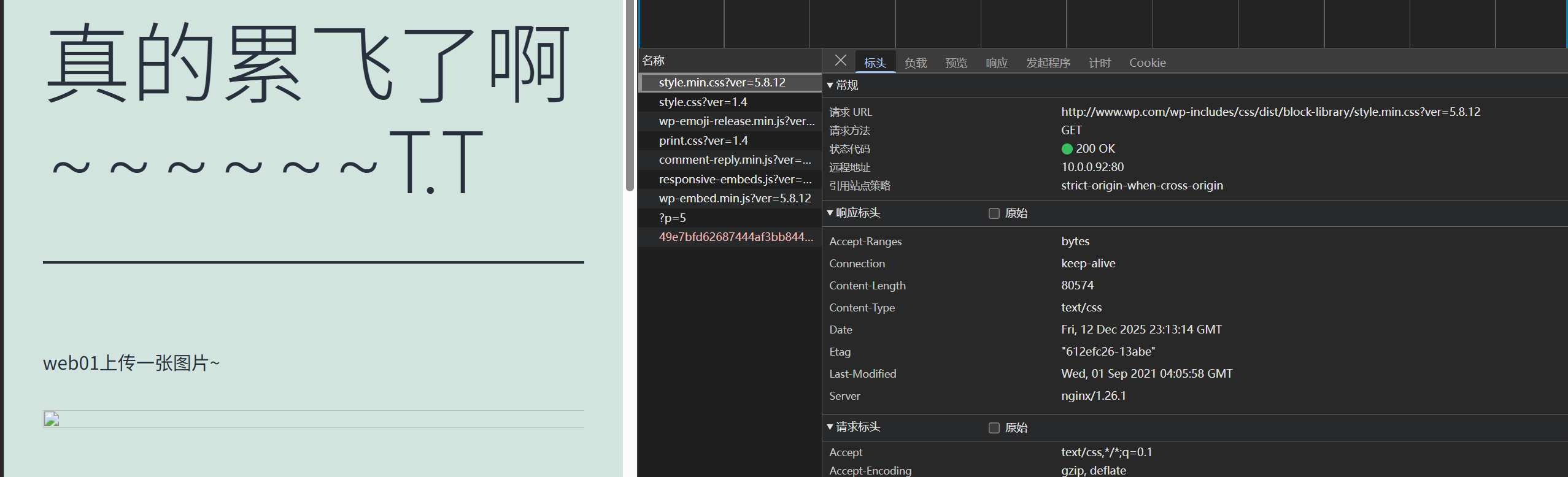Viewport: 1568px width, 477px height.
Task: Switch to the 标头 tab
Action: [875, 63]
